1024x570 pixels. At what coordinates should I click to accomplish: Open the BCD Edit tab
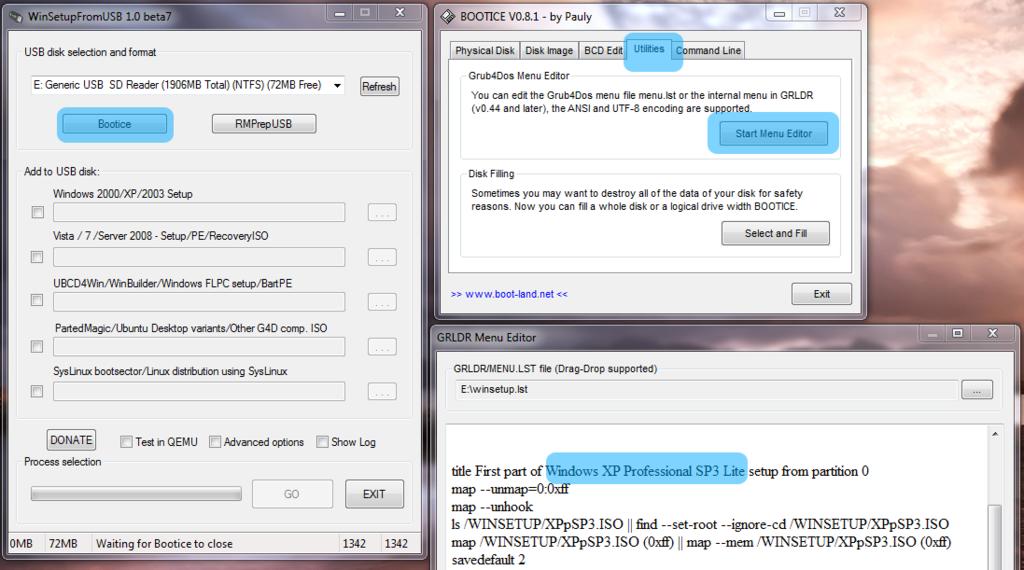pos(603,50)
